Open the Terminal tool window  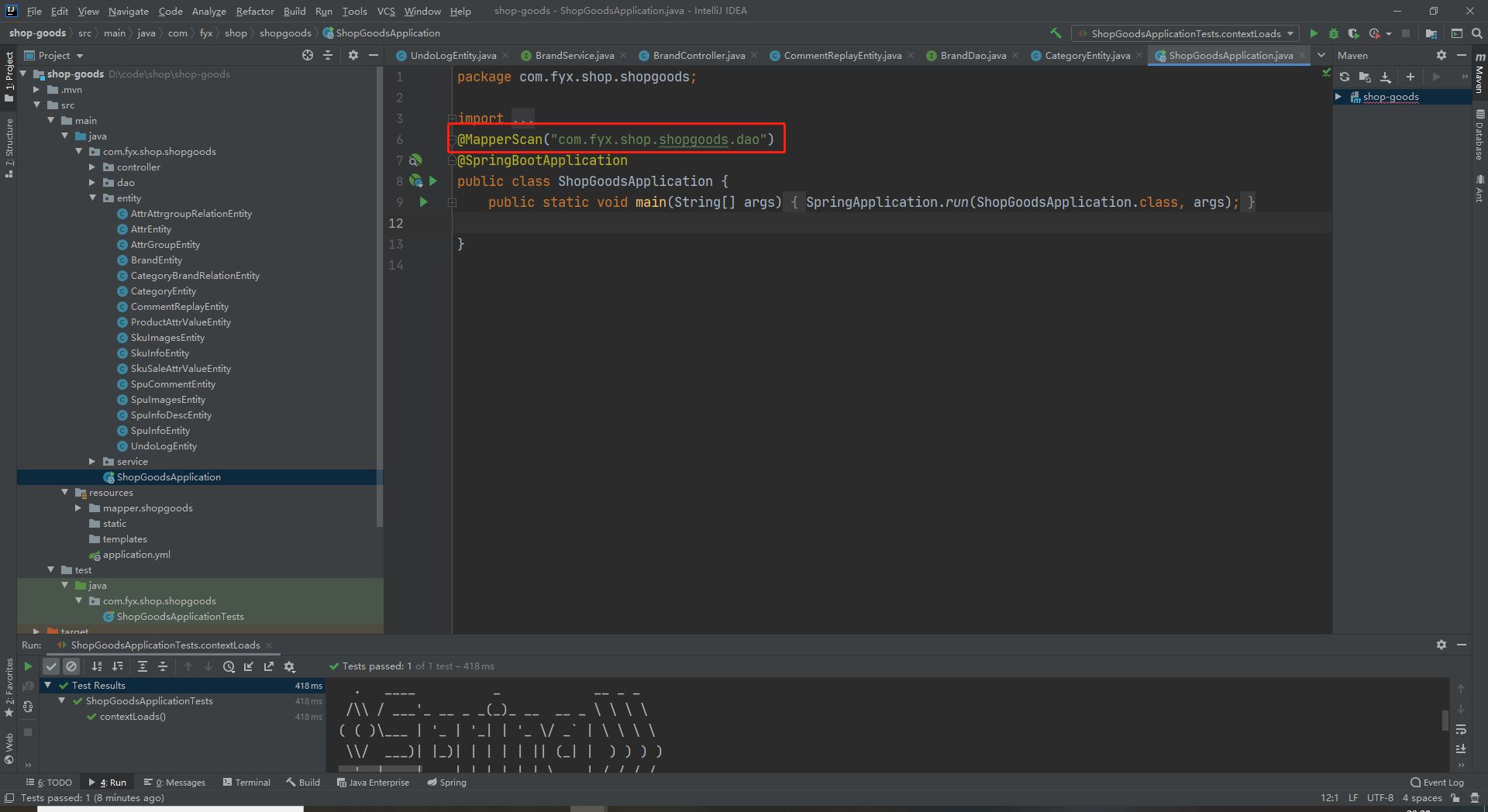tap(247, 783)
